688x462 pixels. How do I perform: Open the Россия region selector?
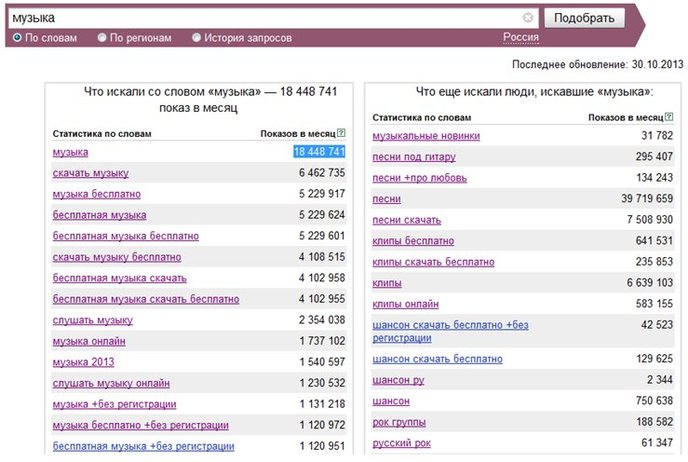coord(521,37)
